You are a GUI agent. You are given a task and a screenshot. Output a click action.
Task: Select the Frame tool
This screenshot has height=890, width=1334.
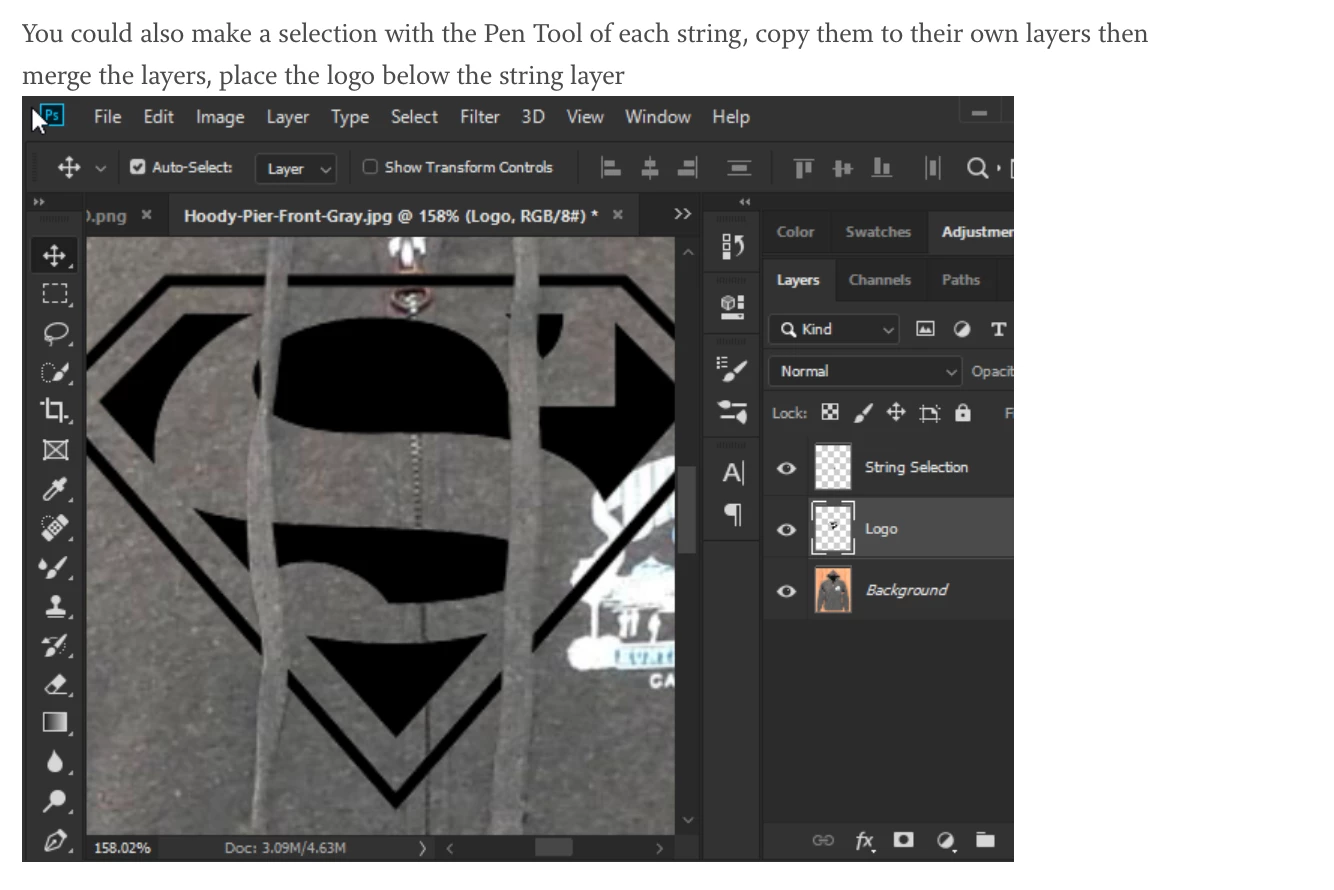(54, 449)
